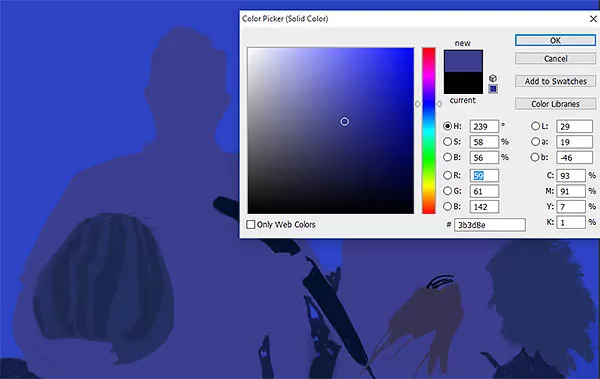Image resolution: width=600 pixels, height=379 pixels.
Task: Click the Y yellow field 7
Action: pyautogui.click(x=571, y=207)
